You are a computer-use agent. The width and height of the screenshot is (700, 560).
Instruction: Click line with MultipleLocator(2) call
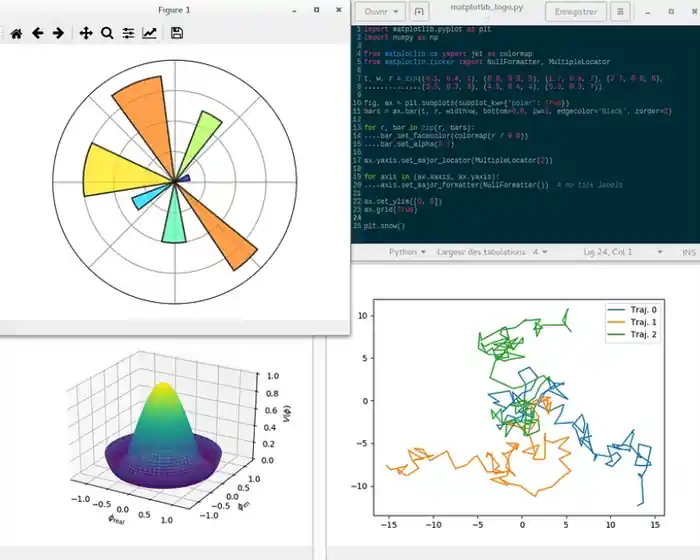tap(458, 160)
